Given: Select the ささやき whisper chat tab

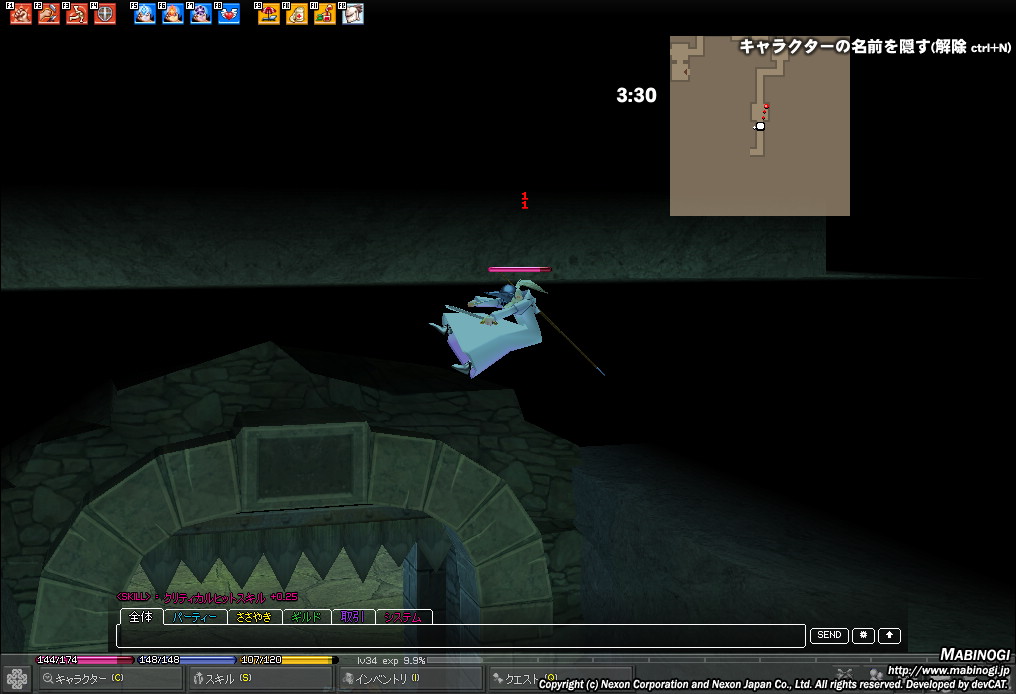Looking at the screenshot, I should (x=255, y=617).
